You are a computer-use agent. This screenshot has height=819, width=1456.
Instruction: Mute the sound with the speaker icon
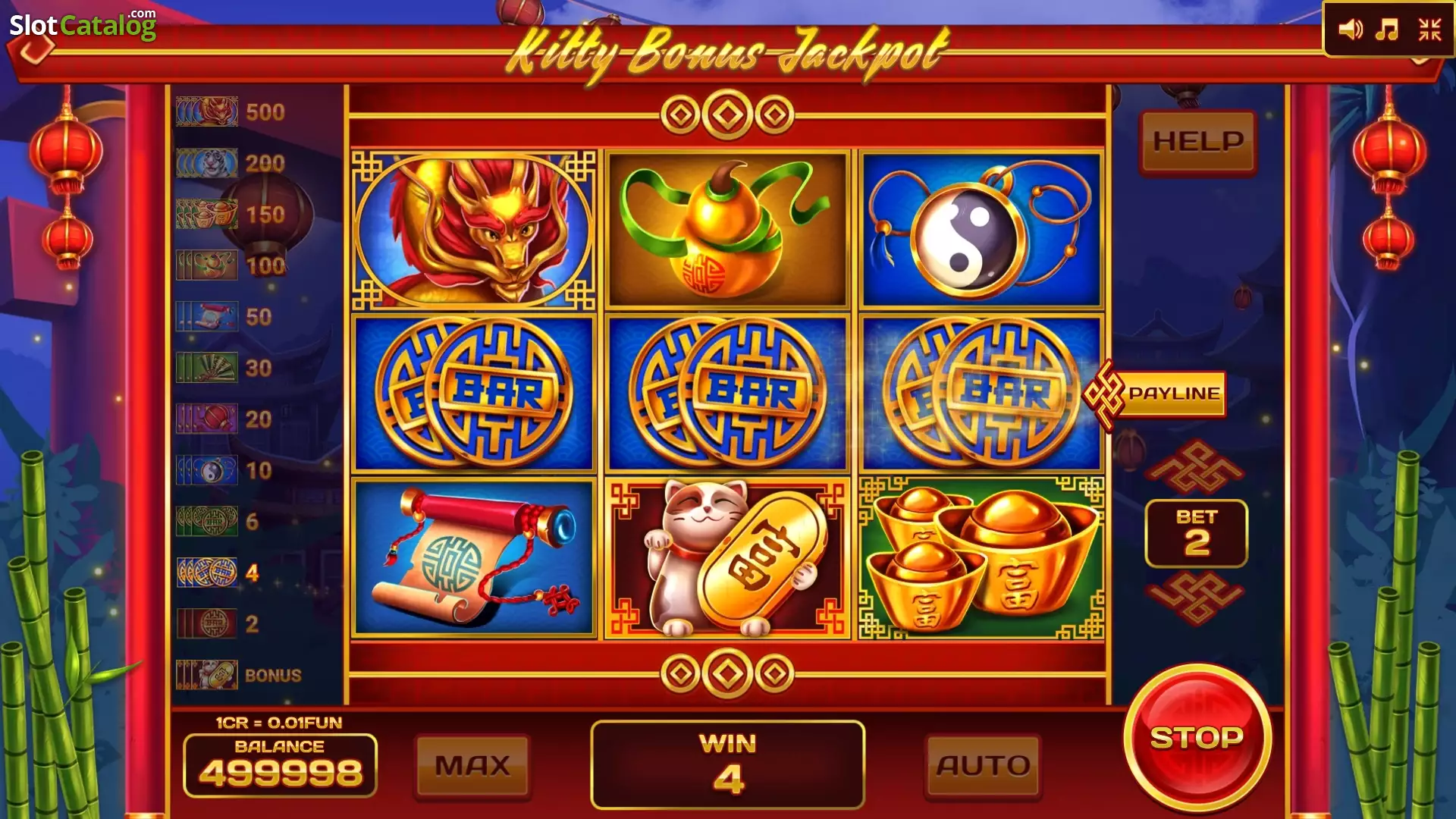(1351, 30)
